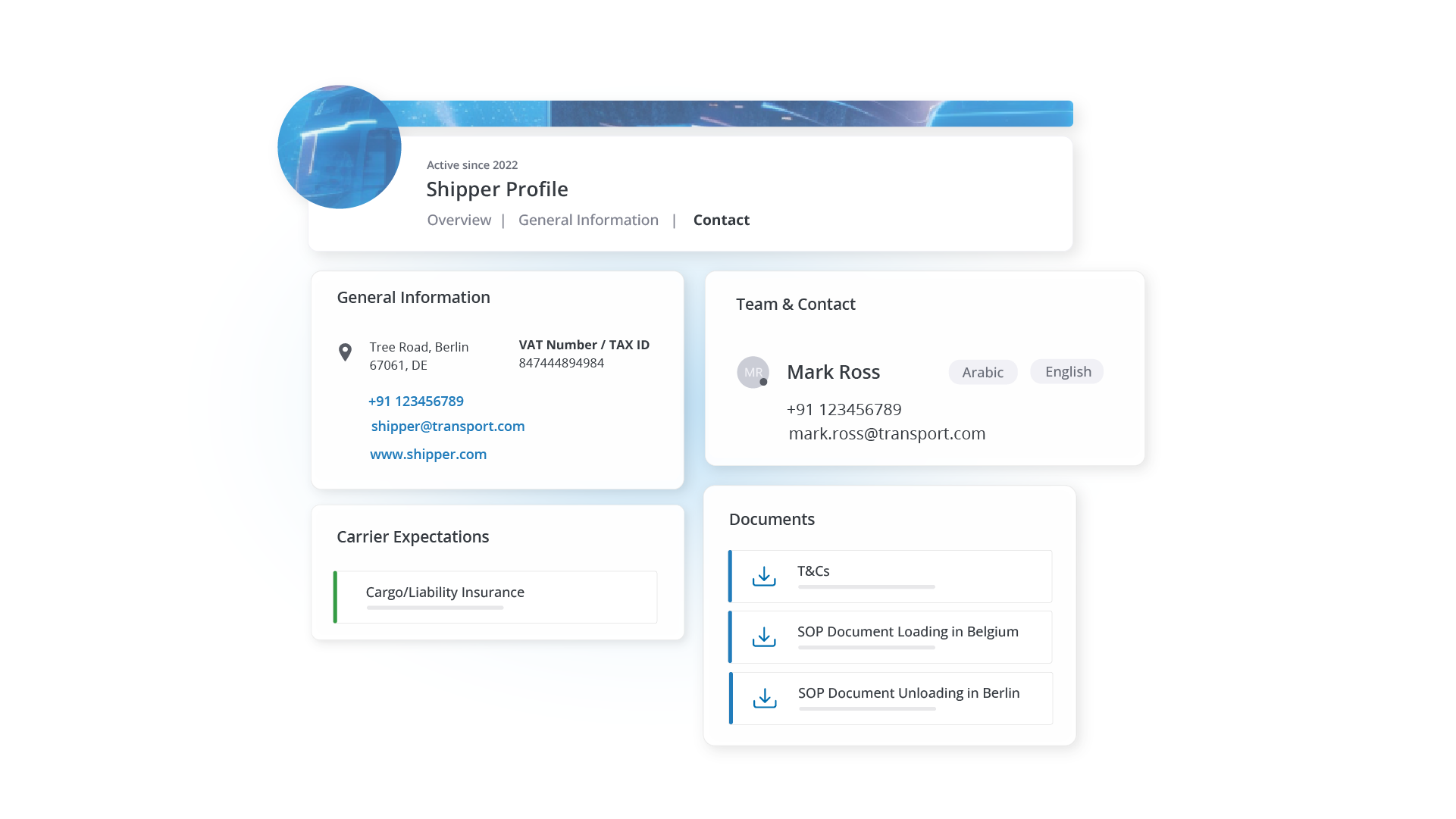Viewport: 1456px width, 819px height.
Task: Download SOP Document Unloading in Berlin
Action: 765,699
